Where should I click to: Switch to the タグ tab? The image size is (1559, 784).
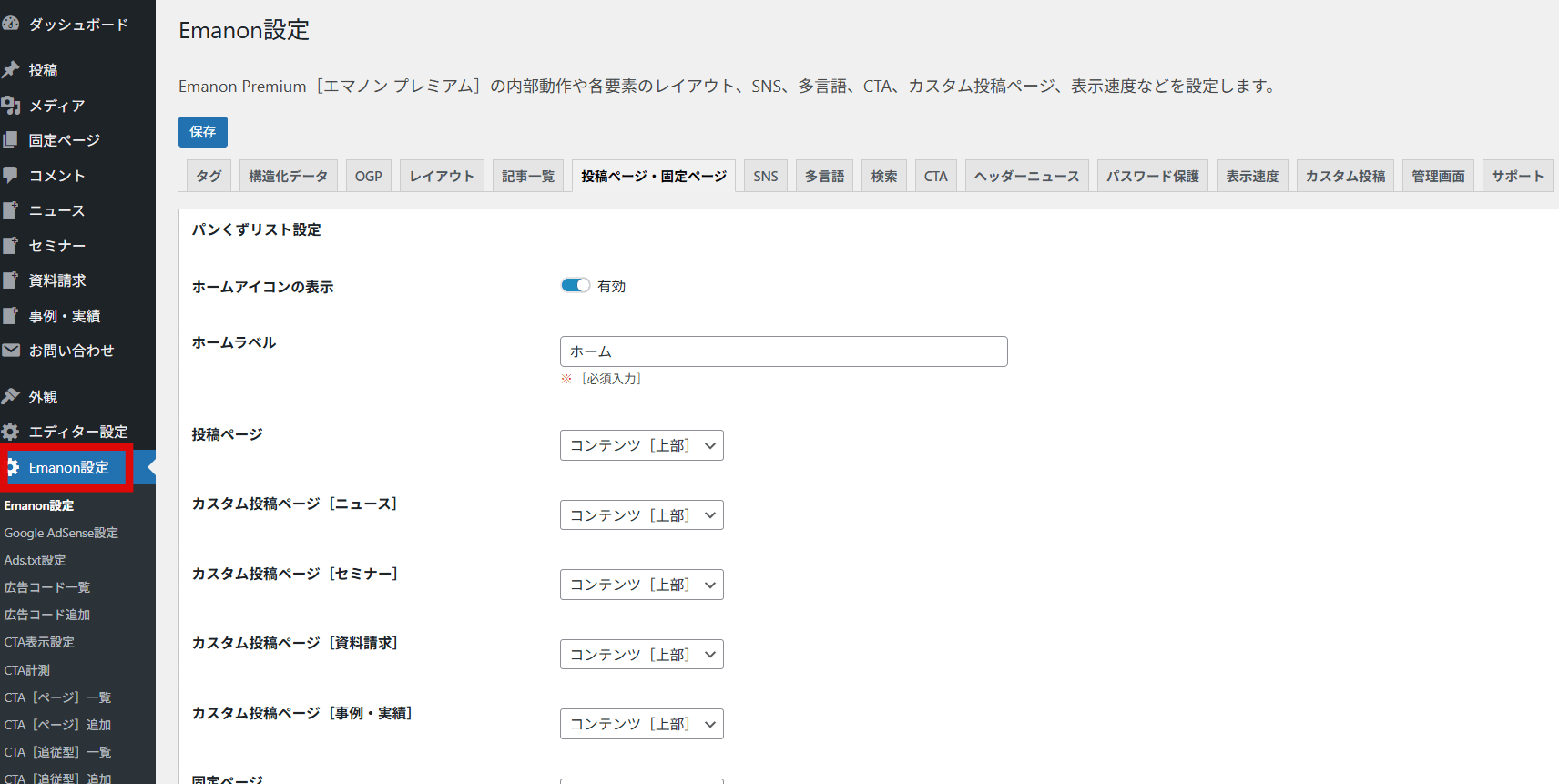click(209, 176)
